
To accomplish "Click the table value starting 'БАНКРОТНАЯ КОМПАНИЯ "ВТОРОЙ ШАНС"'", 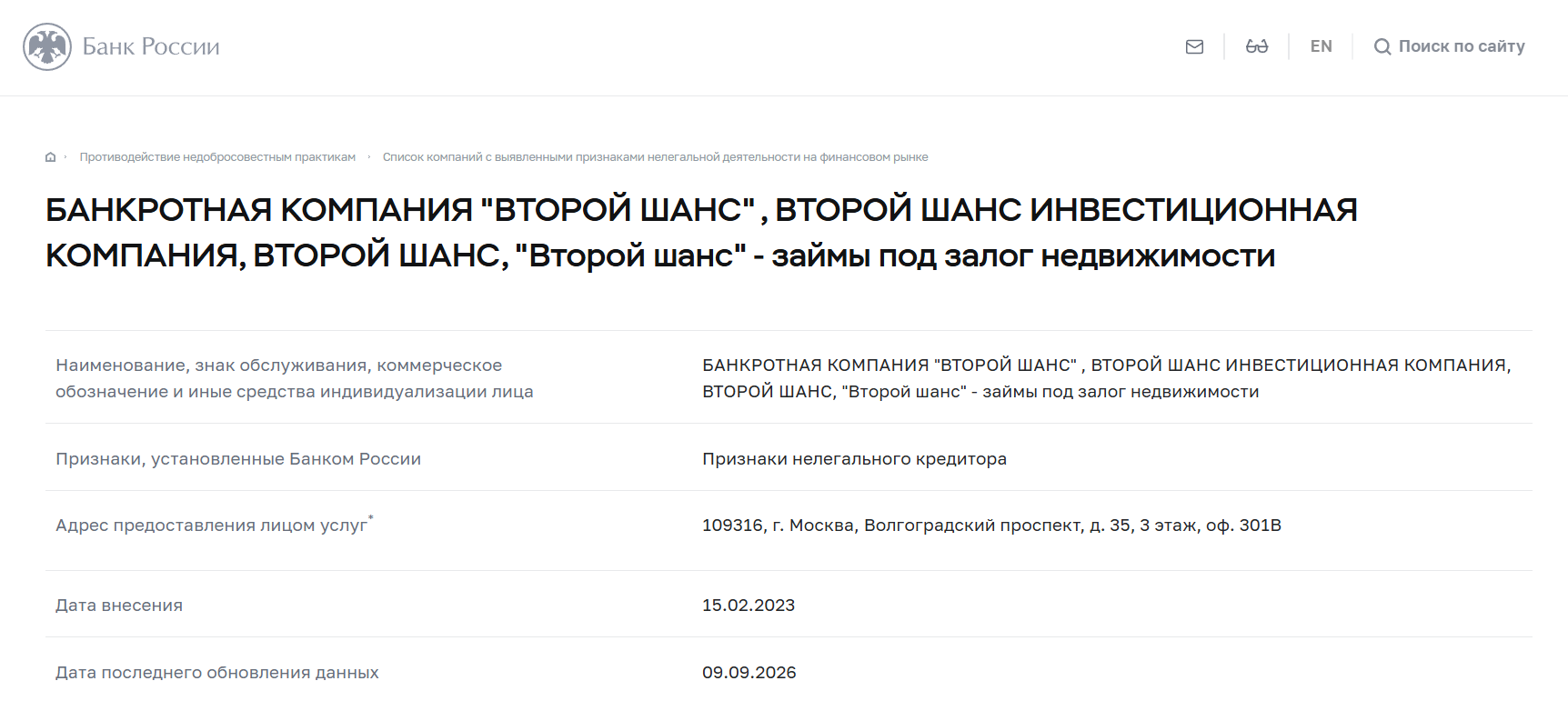I will (1106, 378).
